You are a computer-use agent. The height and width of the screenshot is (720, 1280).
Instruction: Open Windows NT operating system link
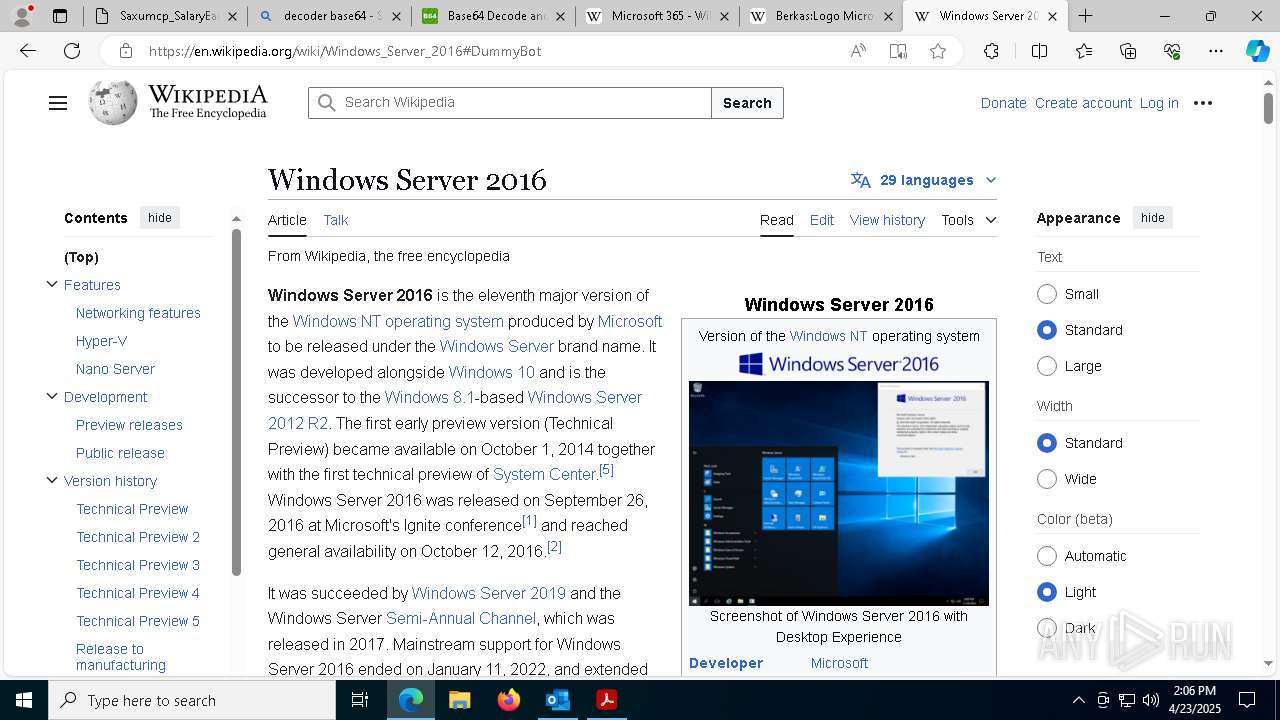click(x=398, y=321)
